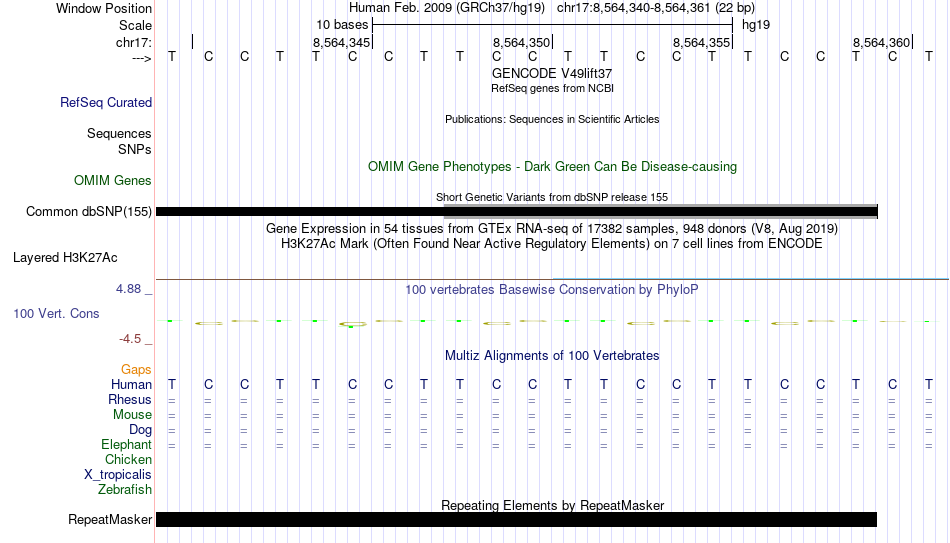Click 'Short Genetic Variants from dbSNP release 155'

(x=552, y=197)
